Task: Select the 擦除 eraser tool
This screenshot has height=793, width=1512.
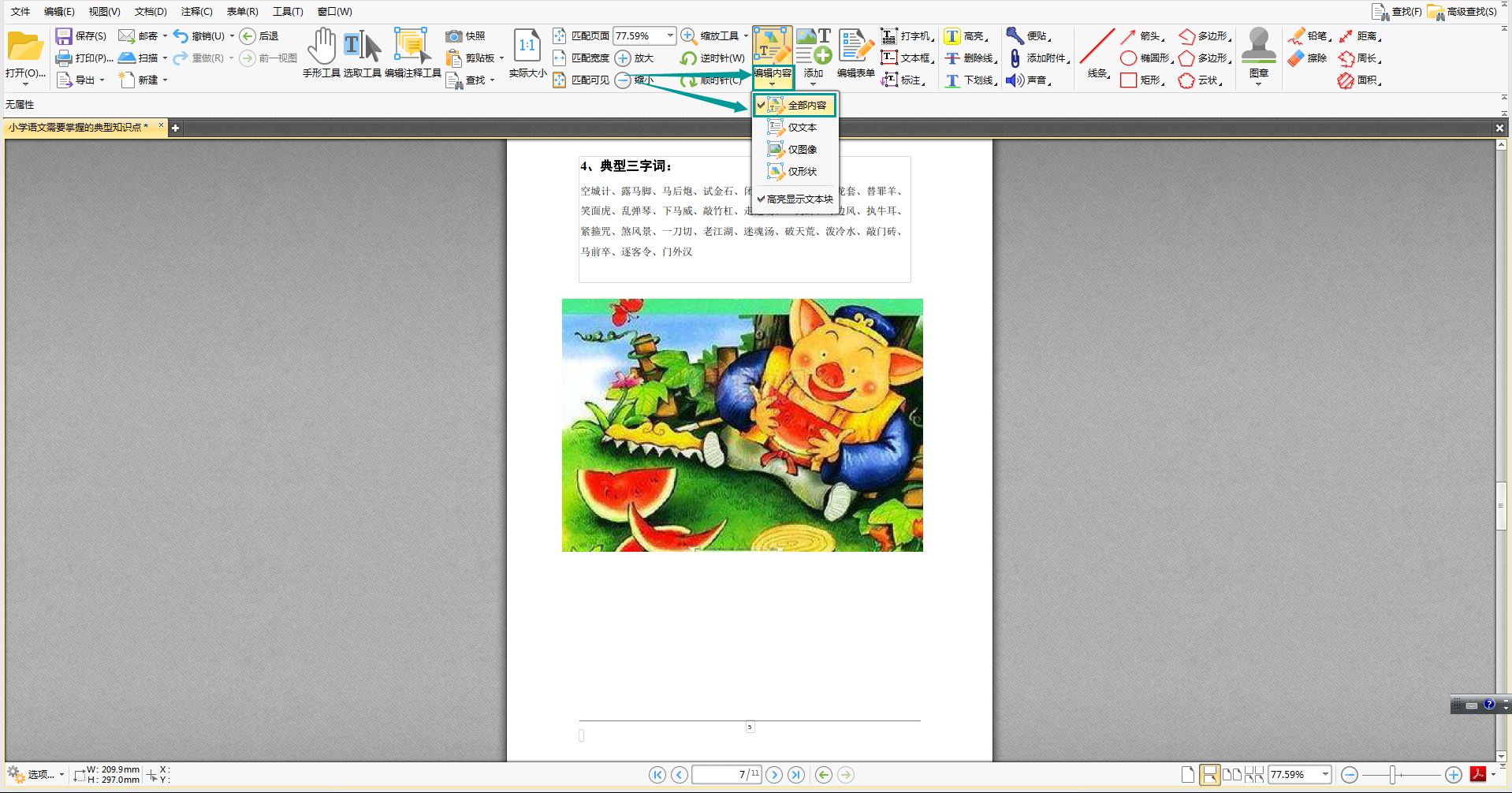Action: pyautogui.click(x=1308, y=58)
